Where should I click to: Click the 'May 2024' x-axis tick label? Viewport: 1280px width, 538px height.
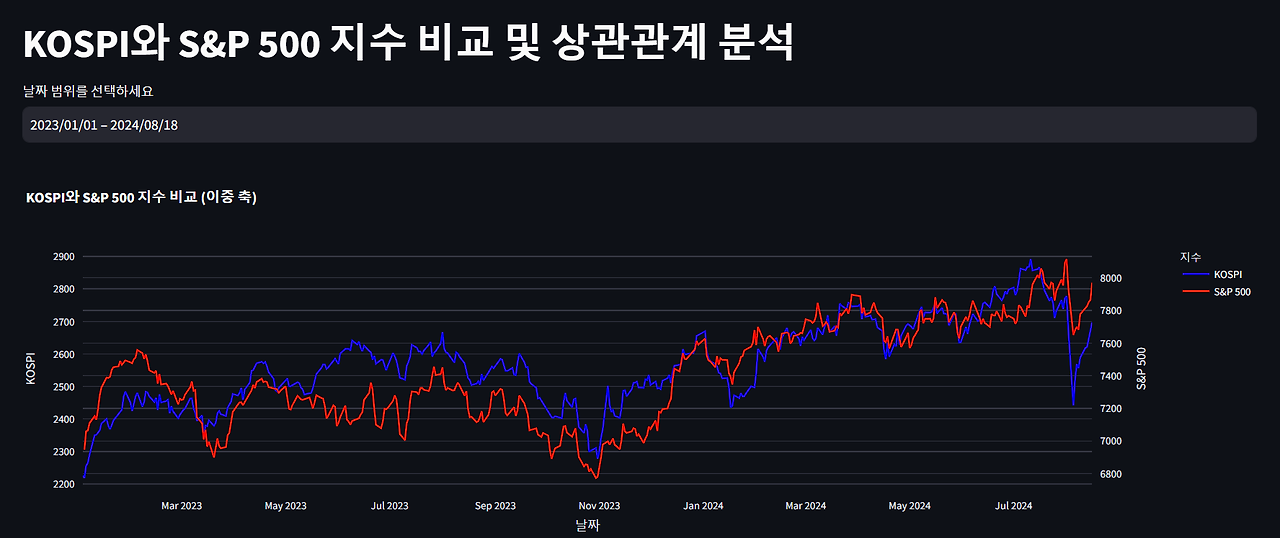[909, 506]
